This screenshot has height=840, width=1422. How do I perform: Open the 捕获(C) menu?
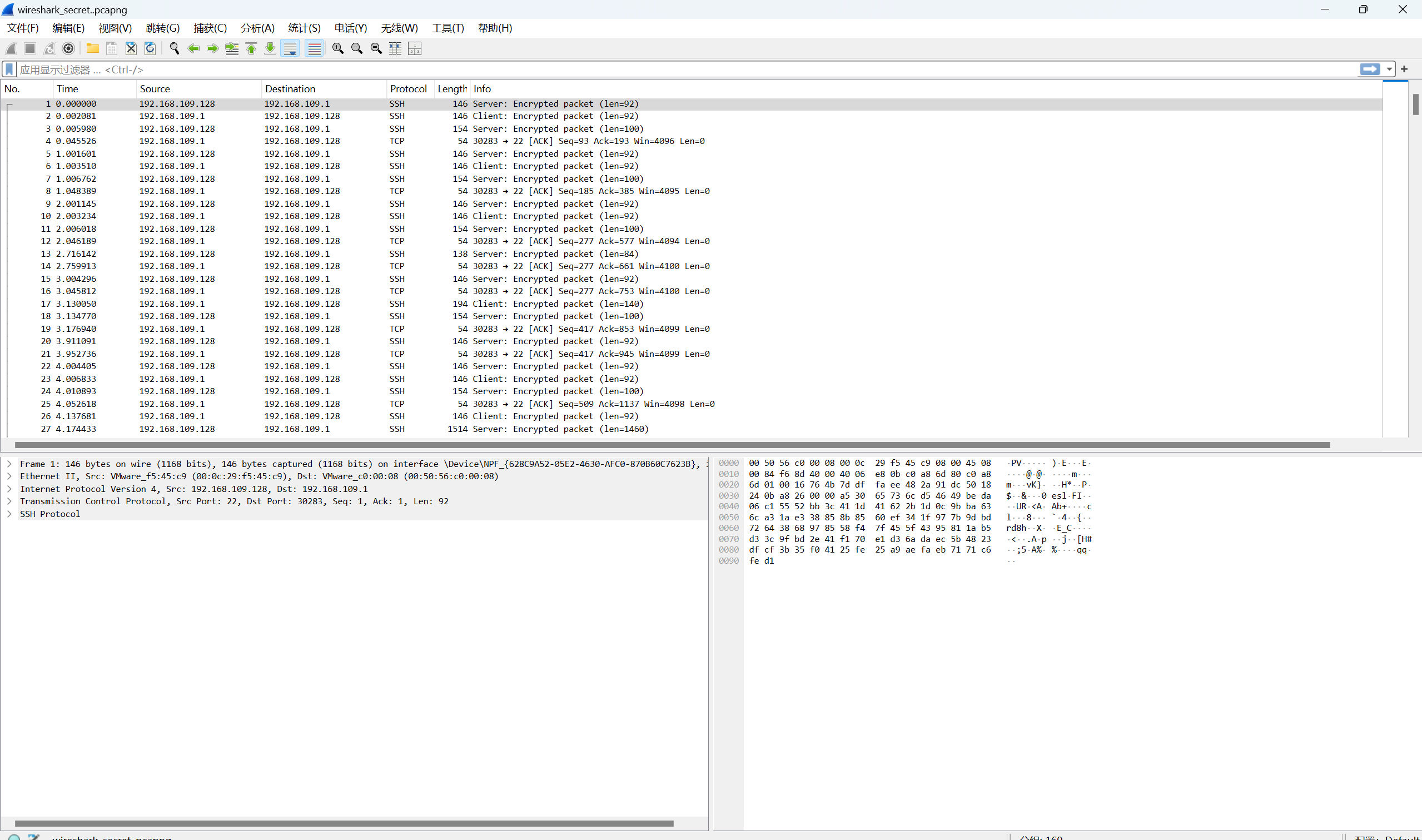point(210,28)
